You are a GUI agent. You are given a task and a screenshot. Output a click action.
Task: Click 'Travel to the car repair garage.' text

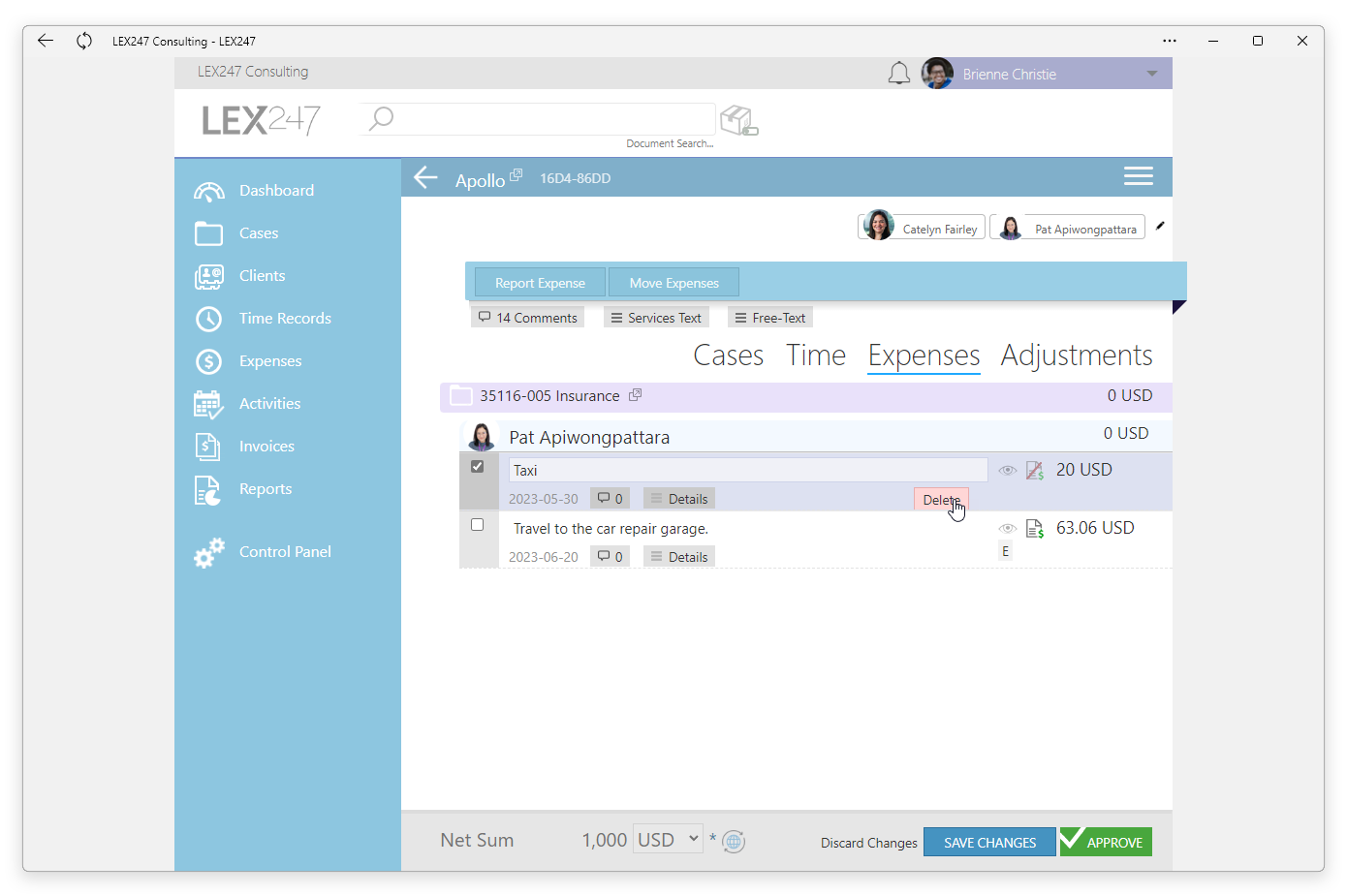(611, 529)
